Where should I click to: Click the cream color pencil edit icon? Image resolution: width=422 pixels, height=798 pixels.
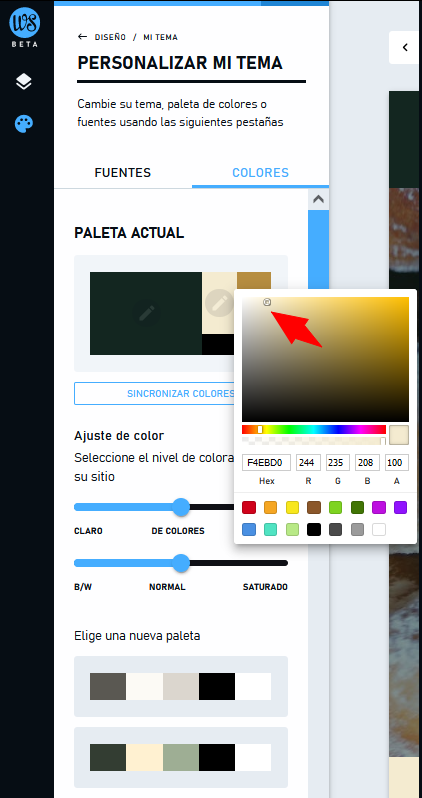click(219, 303)
